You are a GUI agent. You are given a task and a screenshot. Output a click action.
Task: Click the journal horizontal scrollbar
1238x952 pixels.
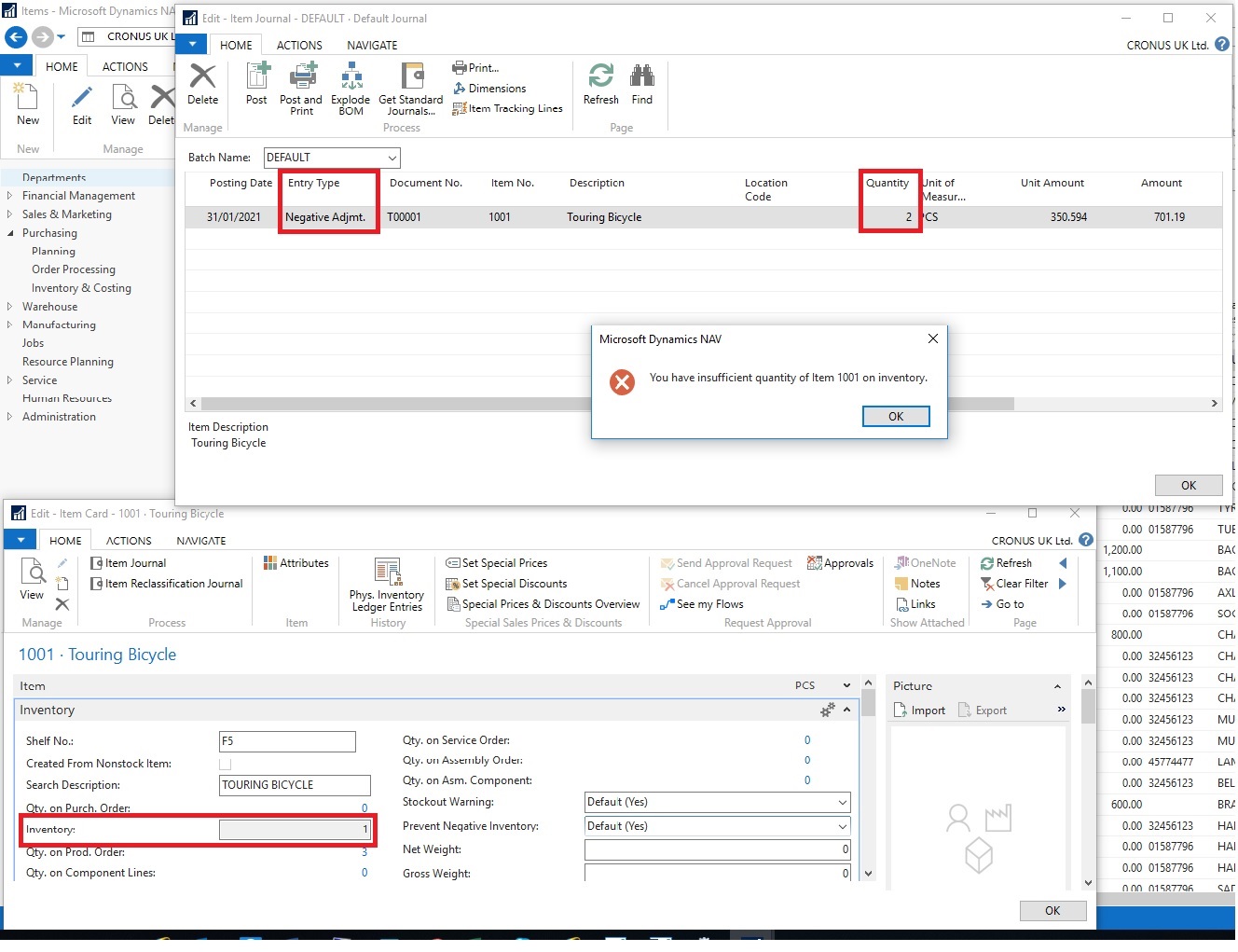[607, 404]
